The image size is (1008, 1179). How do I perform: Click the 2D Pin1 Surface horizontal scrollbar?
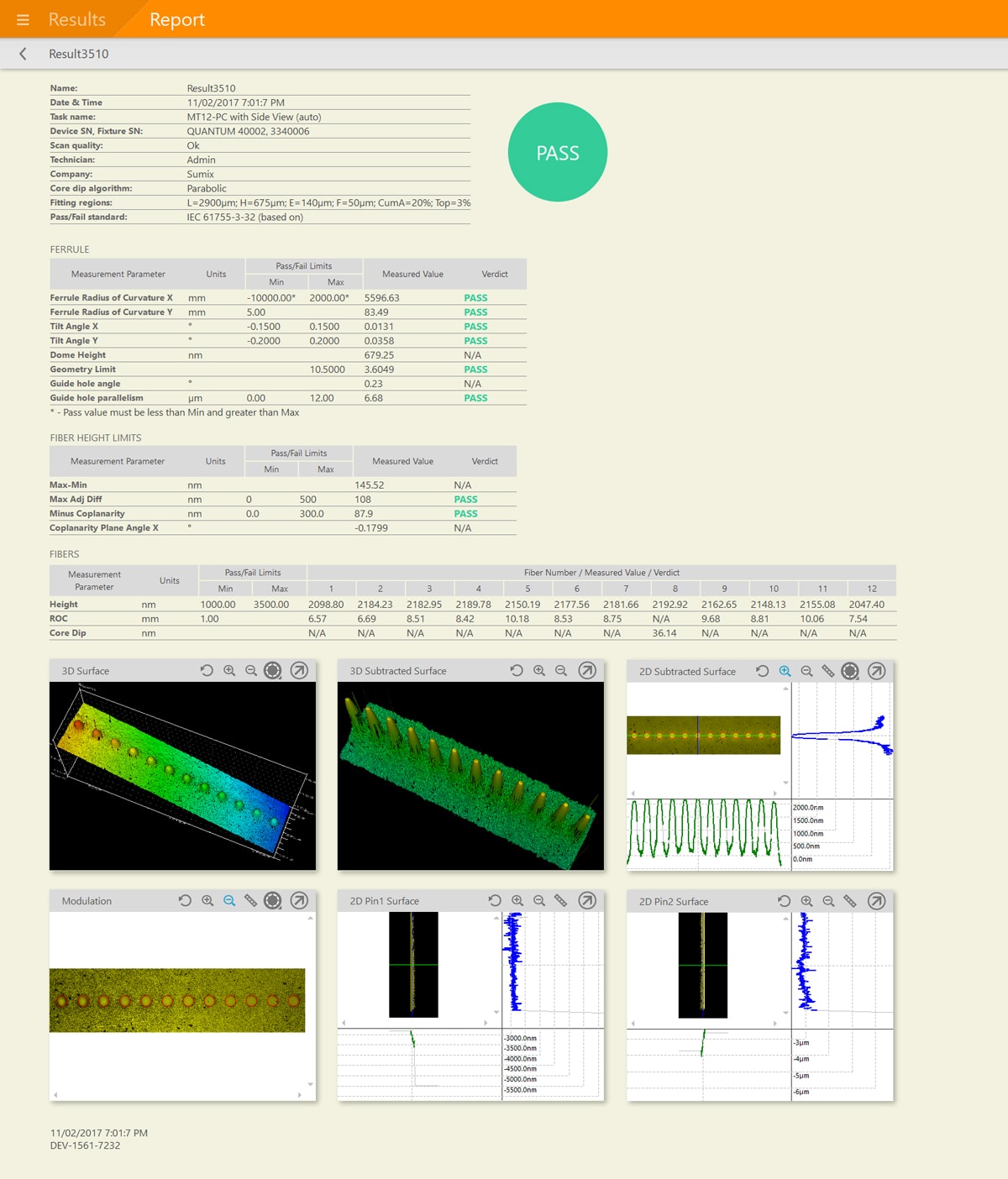pyautogui.click(x=415, y=1023)
